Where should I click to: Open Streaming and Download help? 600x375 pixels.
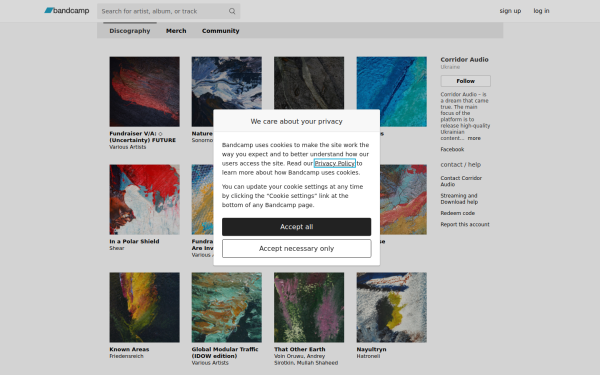pyautogui.click(x=459, y=199)
